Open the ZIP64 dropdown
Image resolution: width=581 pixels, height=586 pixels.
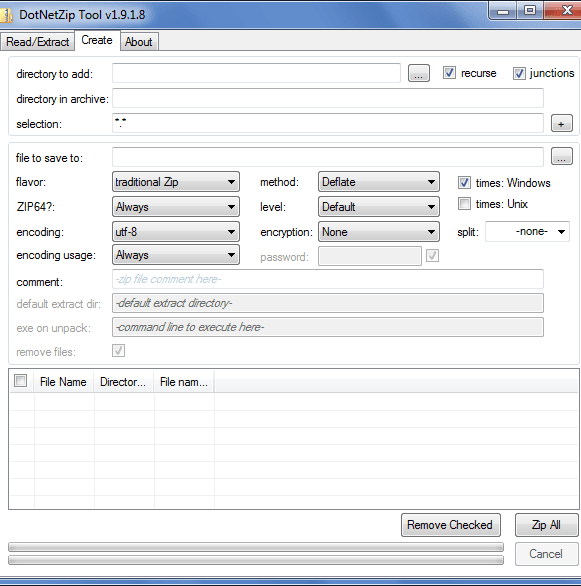[x=176, y=207]
